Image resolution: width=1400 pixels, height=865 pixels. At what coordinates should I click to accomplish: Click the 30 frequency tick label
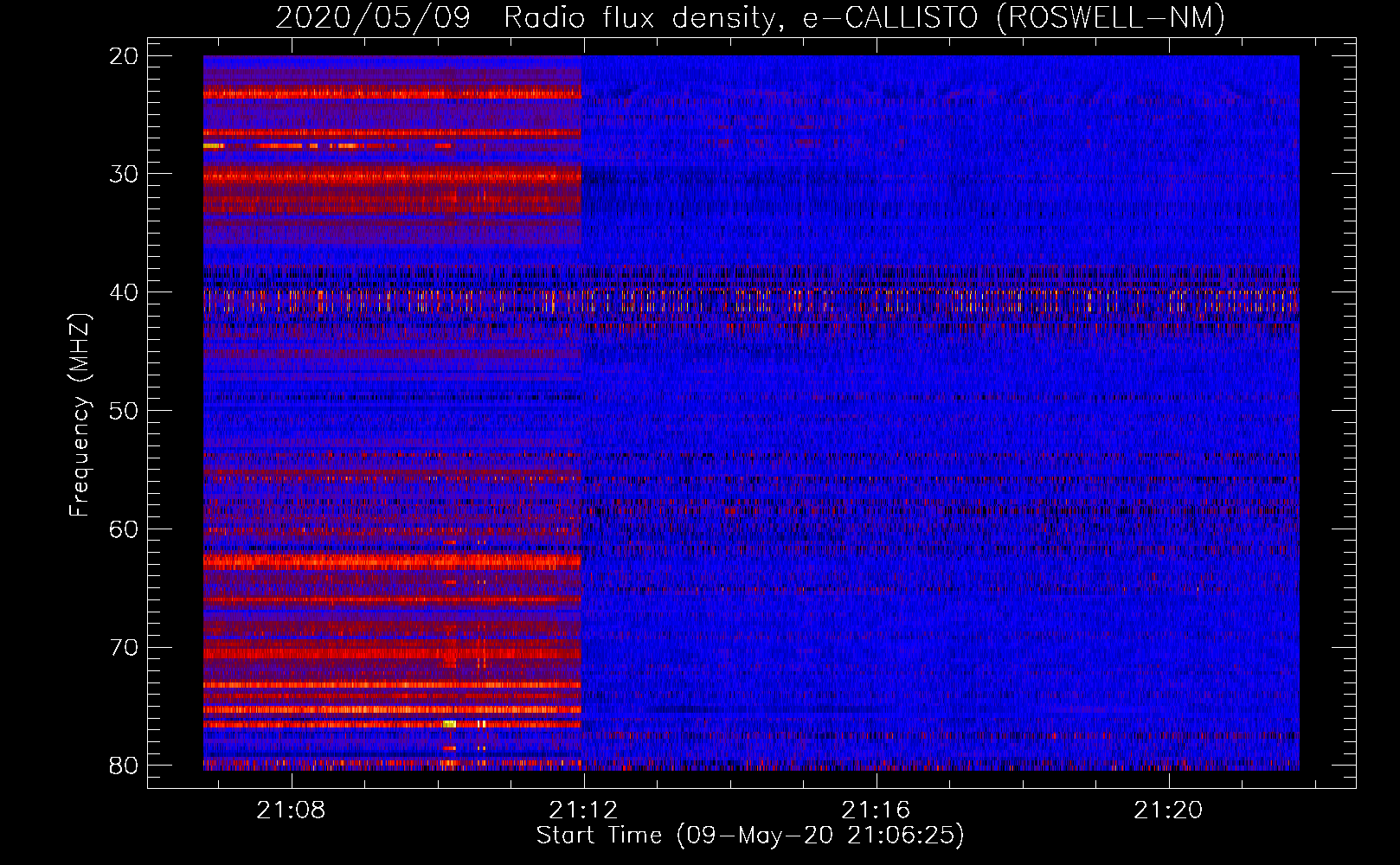tap(125, 174)
